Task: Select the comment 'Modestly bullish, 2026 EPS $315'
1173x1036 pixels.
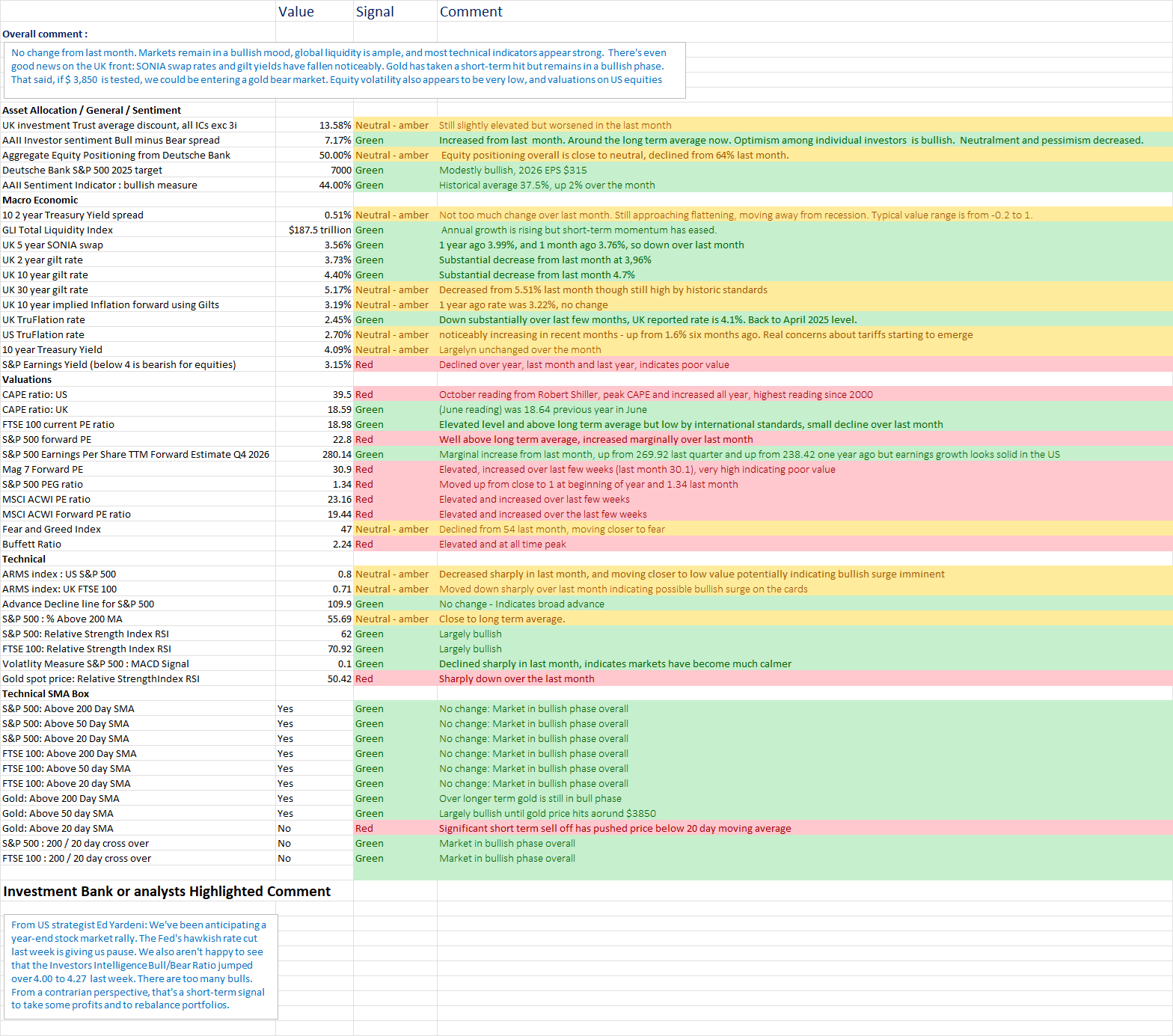Action: pyautogui.click(x=512, y=170)
